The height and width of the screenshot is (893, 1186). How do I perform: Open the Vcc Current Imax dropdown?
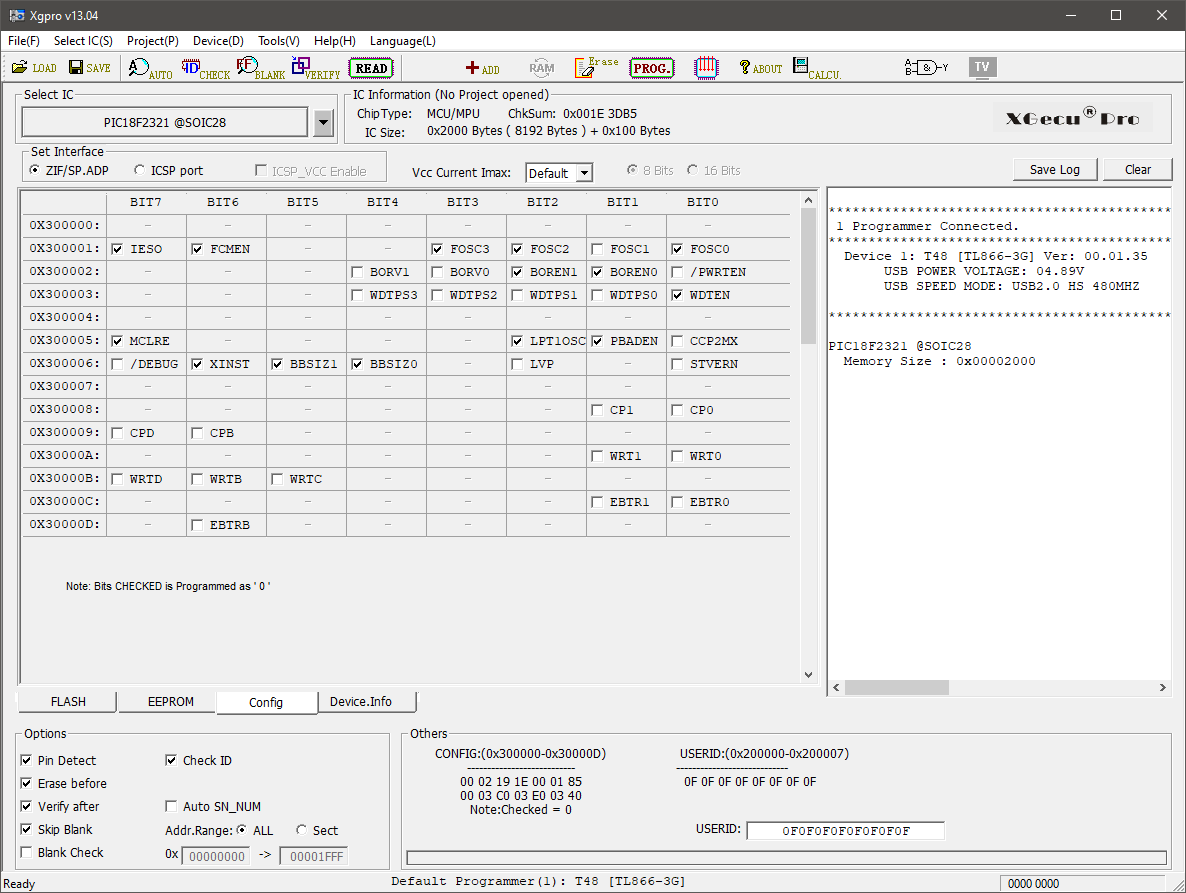[x=584, y=173]
